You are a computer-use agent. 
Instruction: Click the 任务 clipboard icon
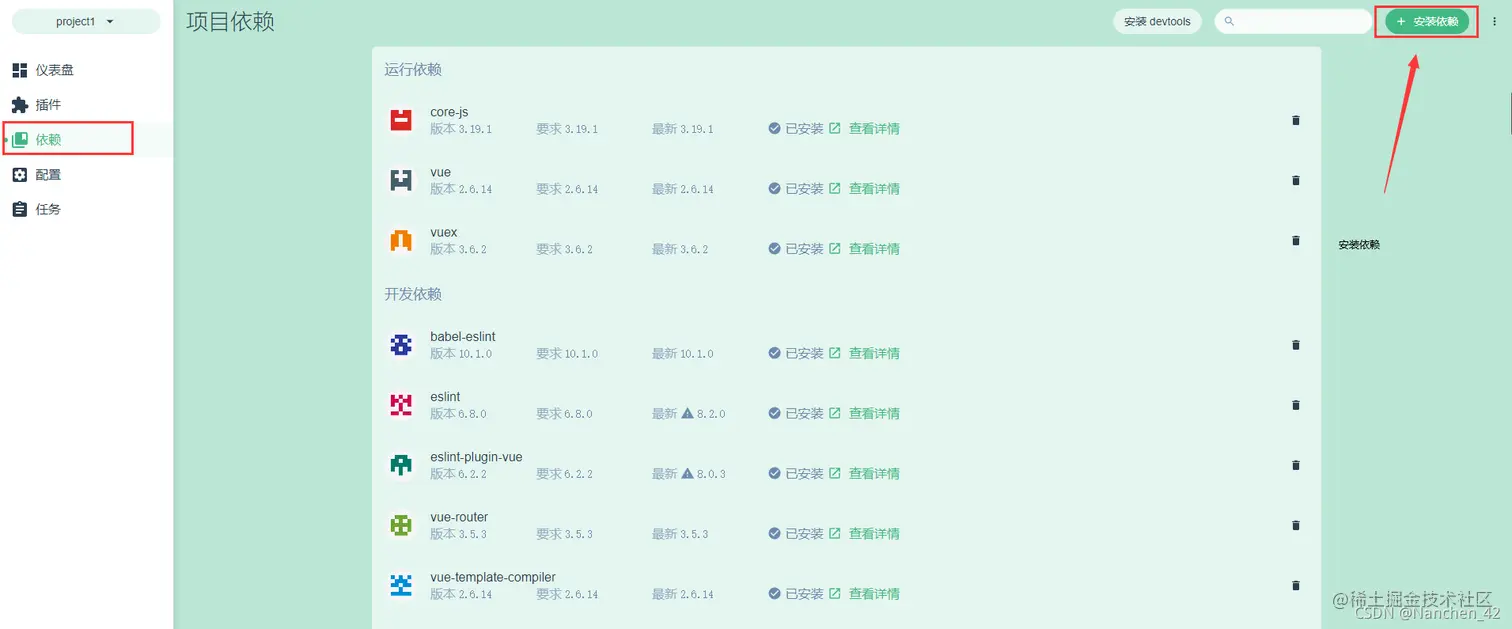point(20,210)
